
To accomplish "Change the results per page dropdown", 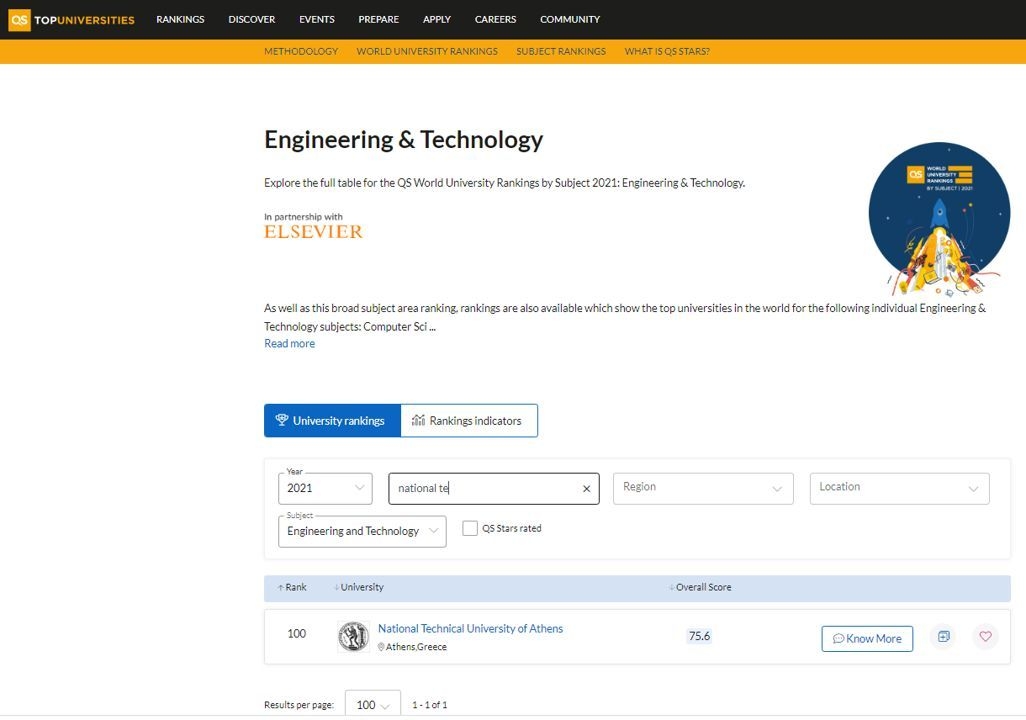I will [x=373, y=705].
